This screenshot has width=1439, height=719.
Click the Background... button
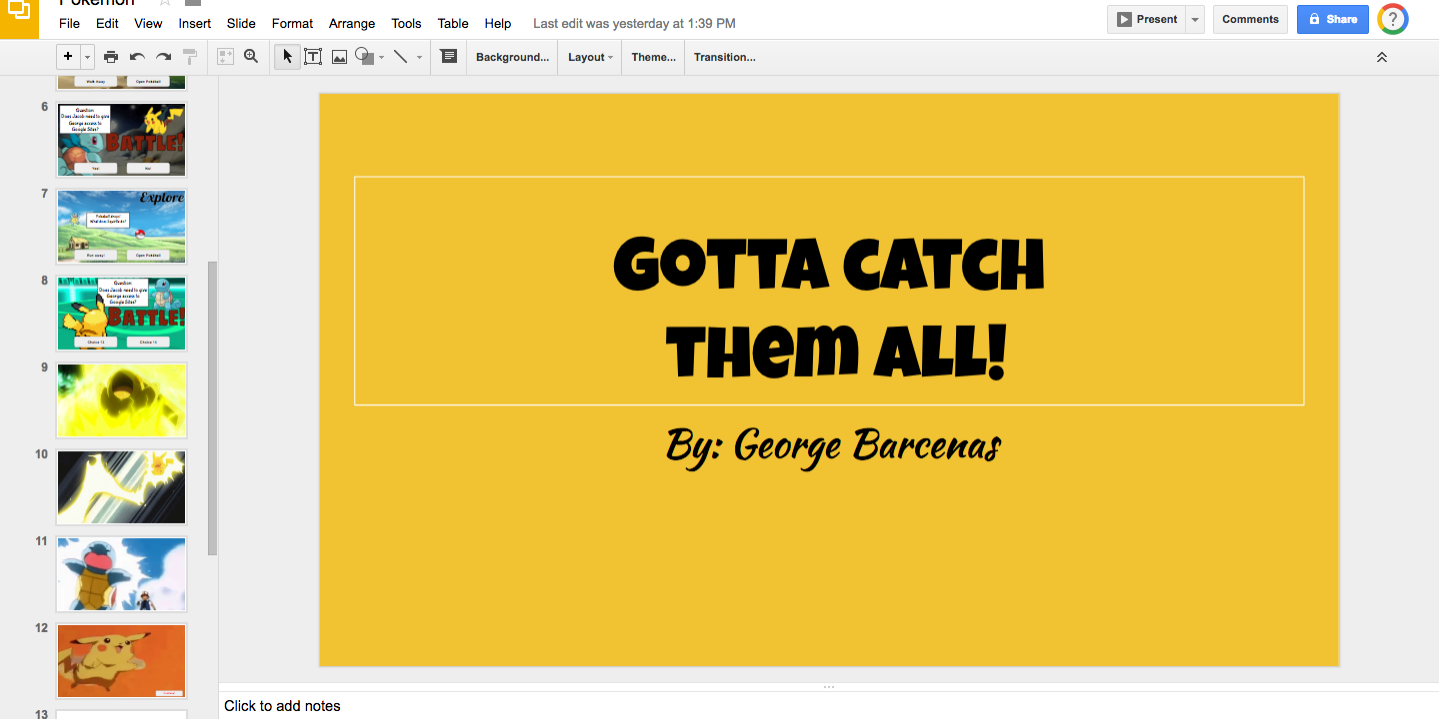(512, 57)
